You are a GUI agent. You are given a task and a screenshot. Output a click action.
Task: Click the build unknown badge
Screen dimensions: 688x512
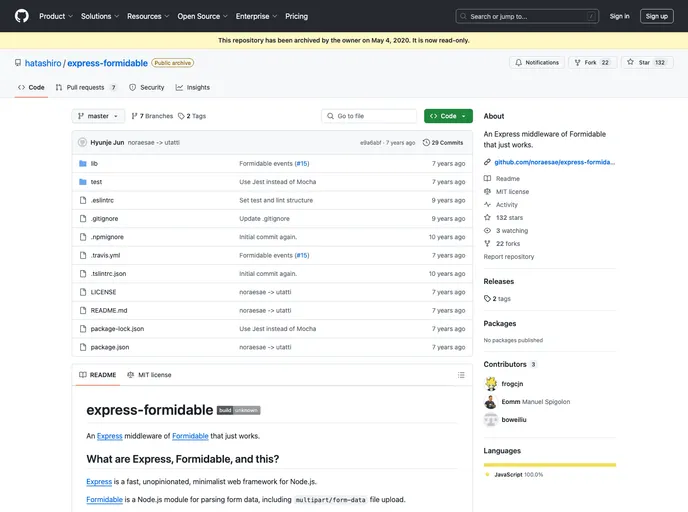[239, 410]
